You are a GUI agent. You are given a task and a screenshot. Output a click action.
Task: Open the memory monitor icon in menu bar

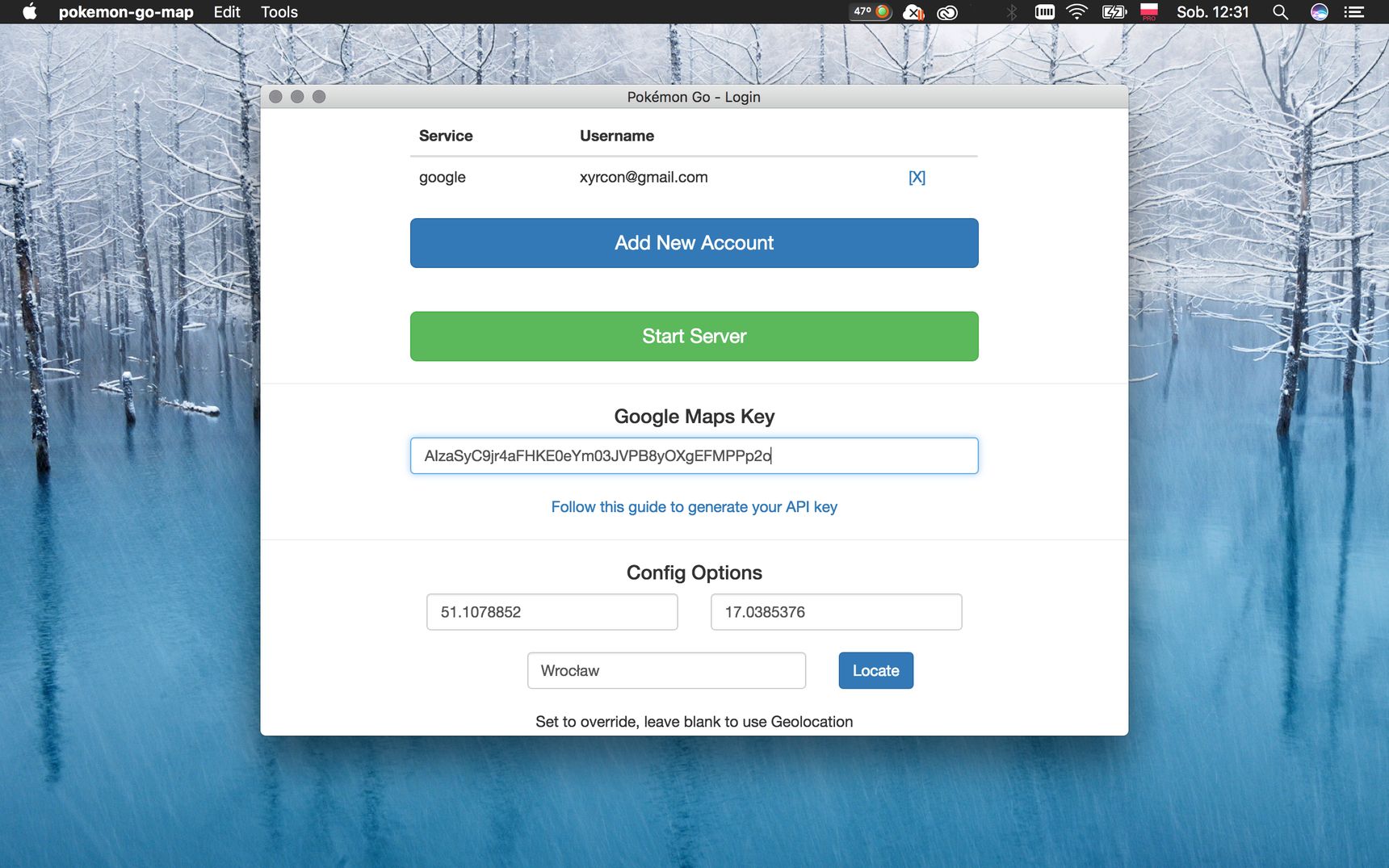1045,11
